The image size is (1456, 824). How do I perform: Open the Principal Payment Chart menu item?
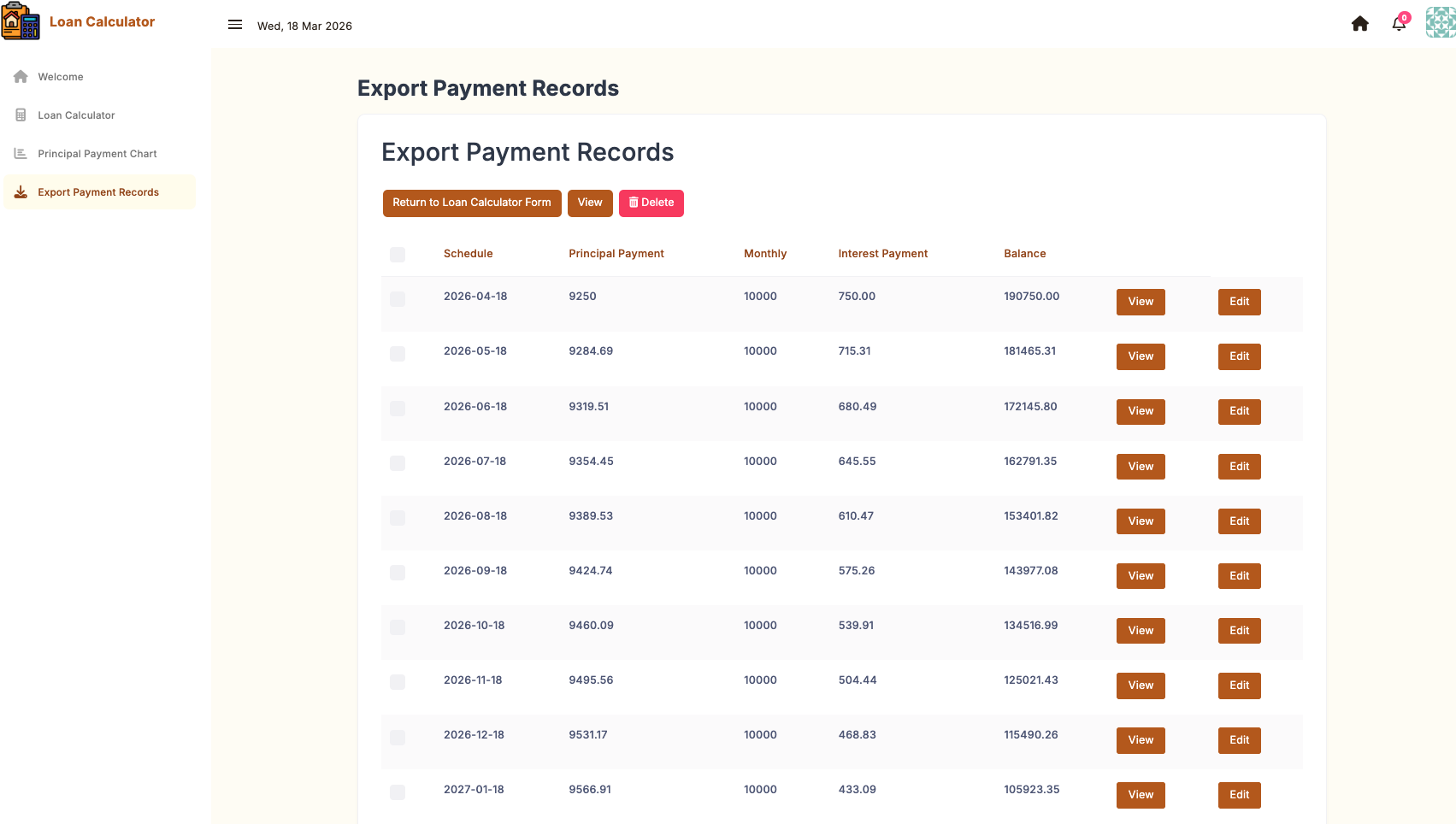click(97, 154)
